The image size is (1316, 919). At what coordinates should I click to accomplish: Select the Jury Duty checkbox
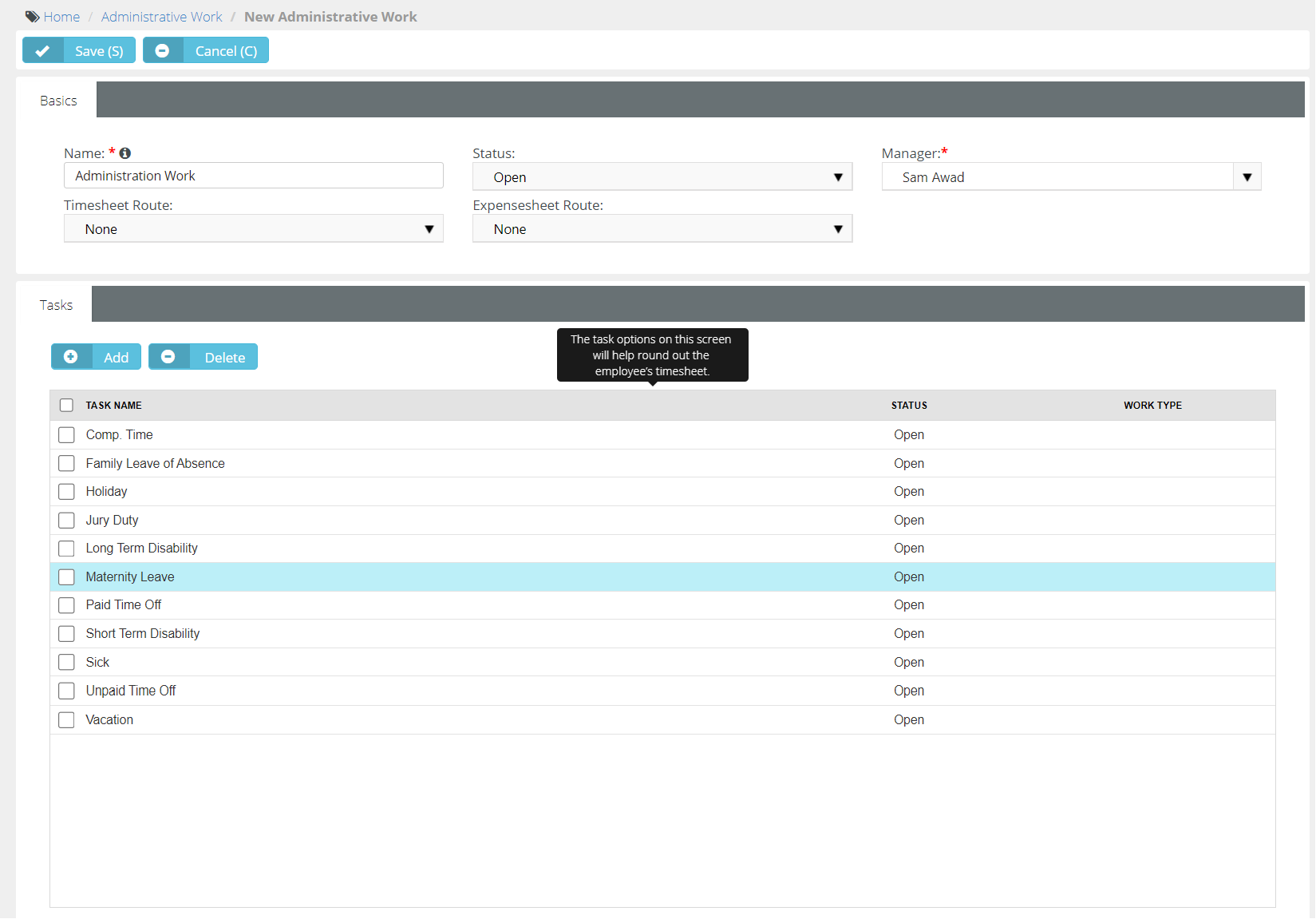(x=66, y=521)
